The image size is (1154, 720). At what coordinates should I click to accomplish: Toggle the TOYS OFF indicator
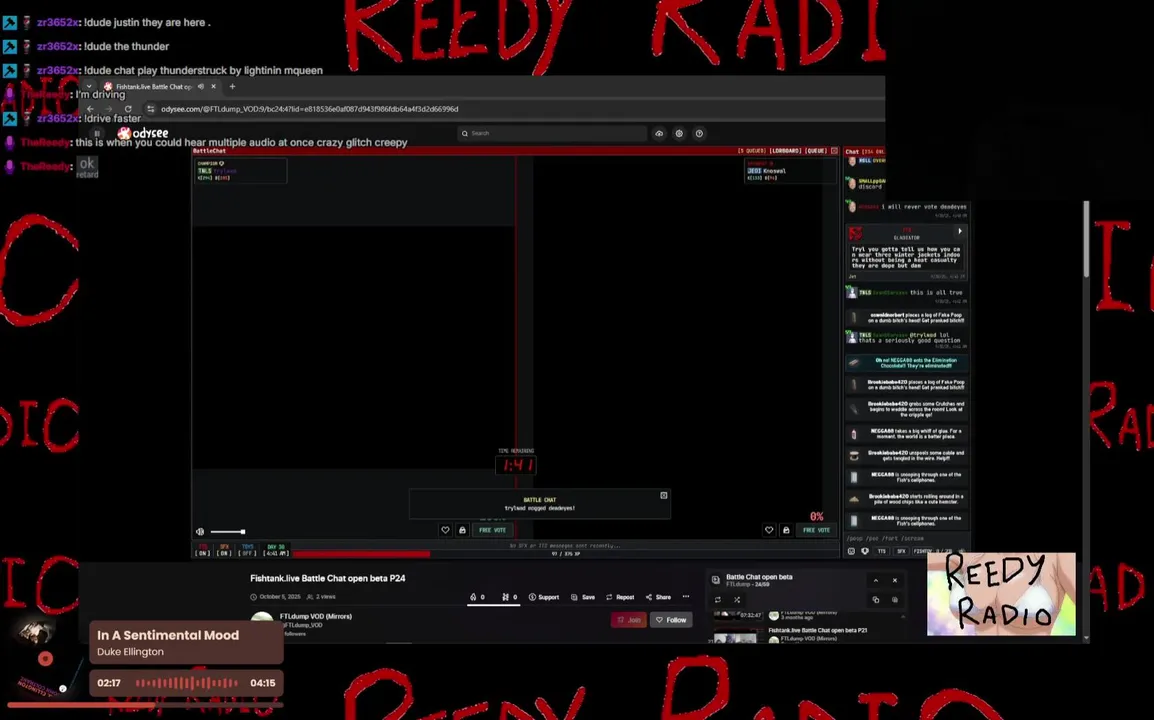click(x=247, y=551)
